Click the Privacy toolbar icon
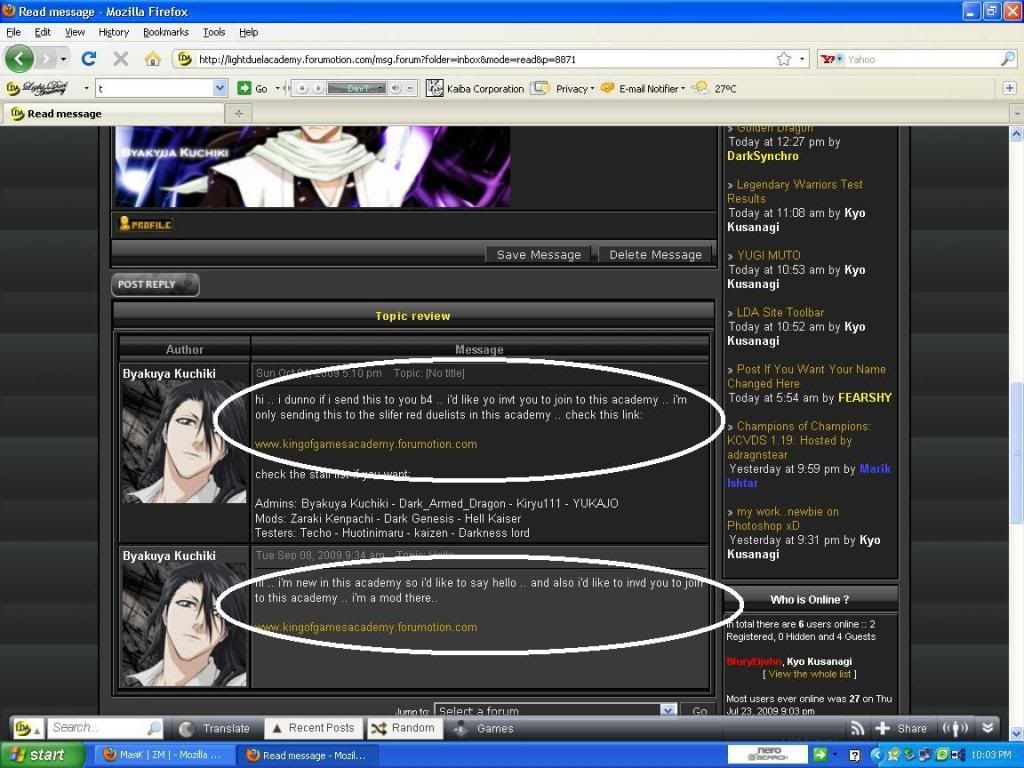 (539, 88)
